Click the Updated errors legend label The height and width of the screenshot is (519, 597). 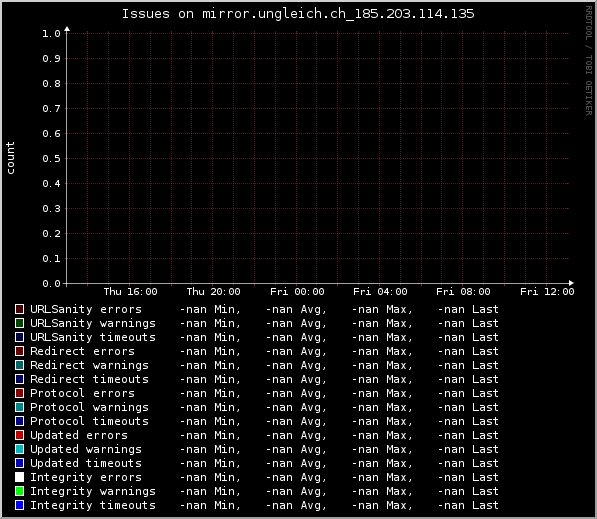click(x=79, y=435)
